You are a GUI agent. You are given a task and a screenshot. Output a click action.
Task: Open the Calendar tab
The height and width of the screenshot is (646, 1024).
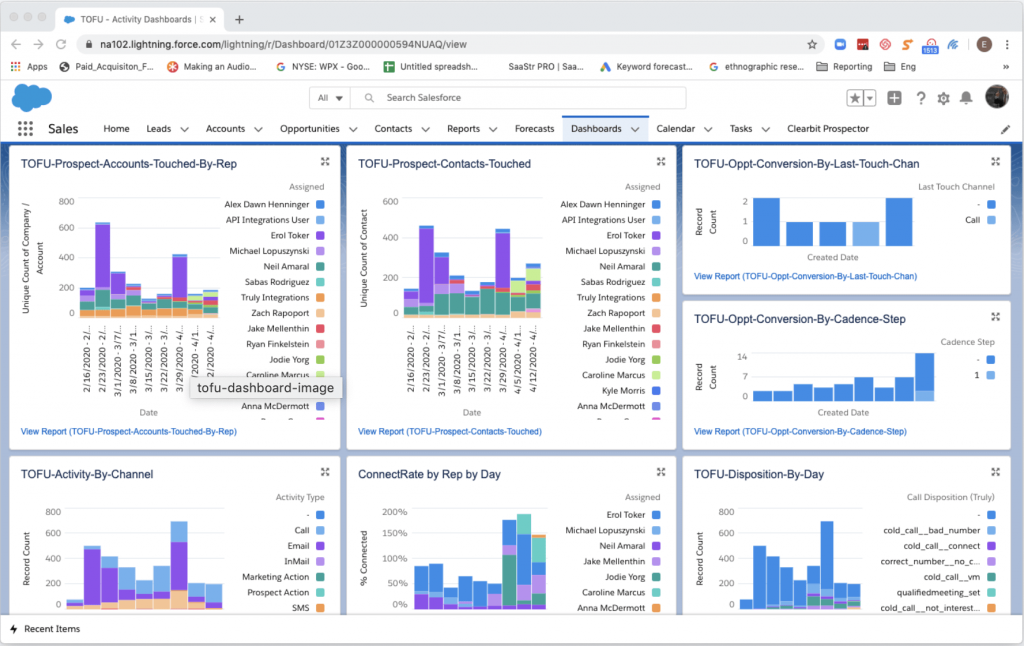(675, 129)
